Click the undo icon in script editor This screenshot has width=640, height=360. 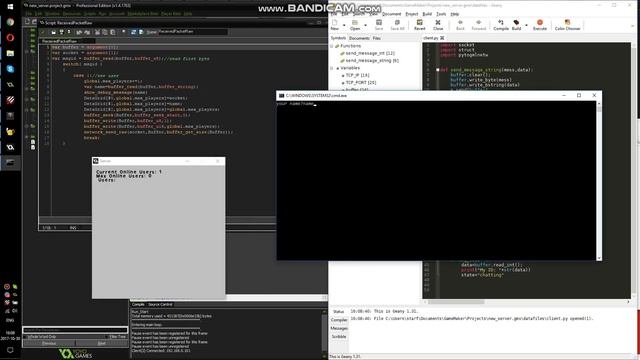pos(79,32)
